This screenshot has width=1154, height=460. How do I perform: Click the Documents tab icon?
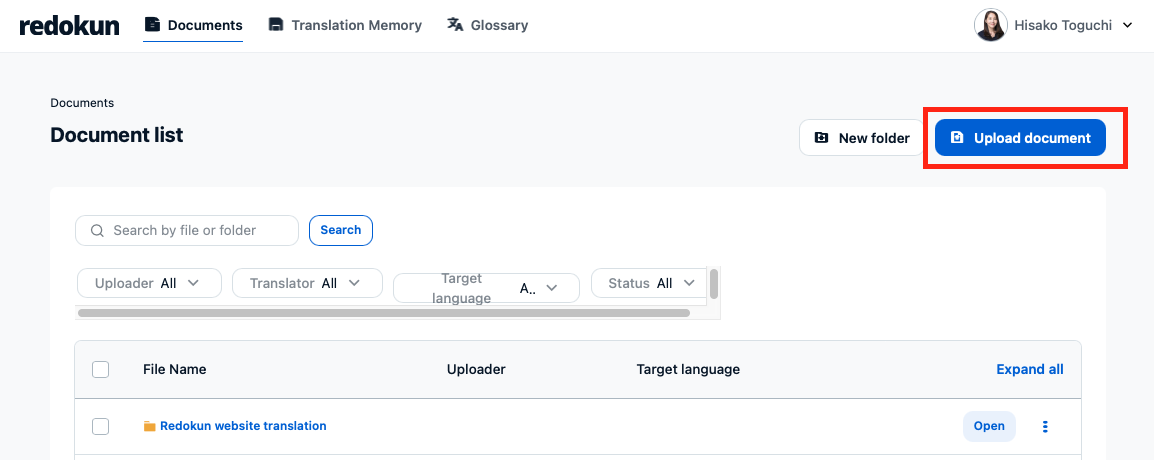152,25
